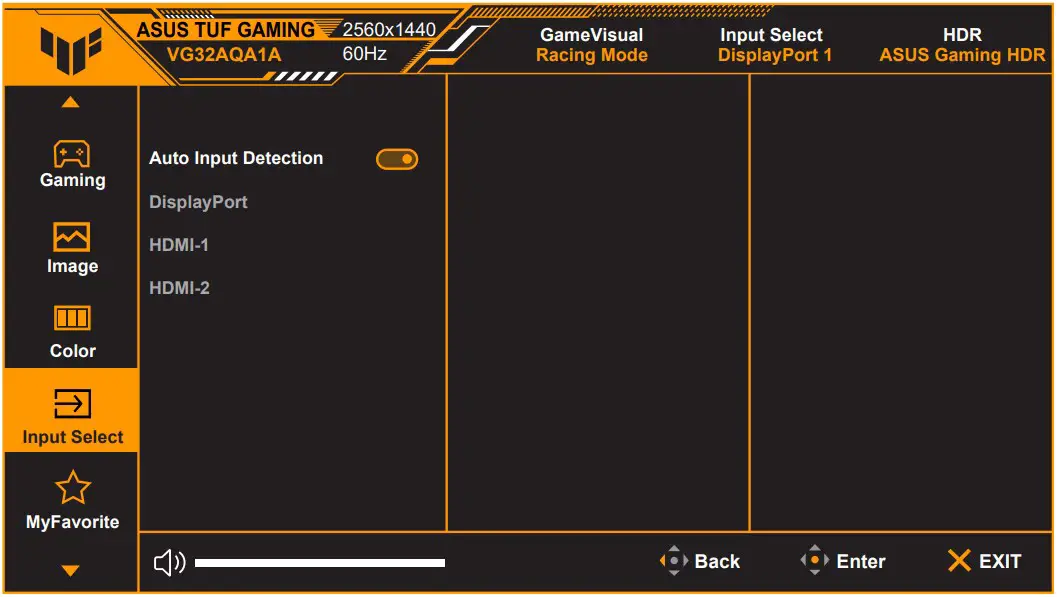Click the Back label
This screenshot has width=1057, height=597.
click(717, 561)
